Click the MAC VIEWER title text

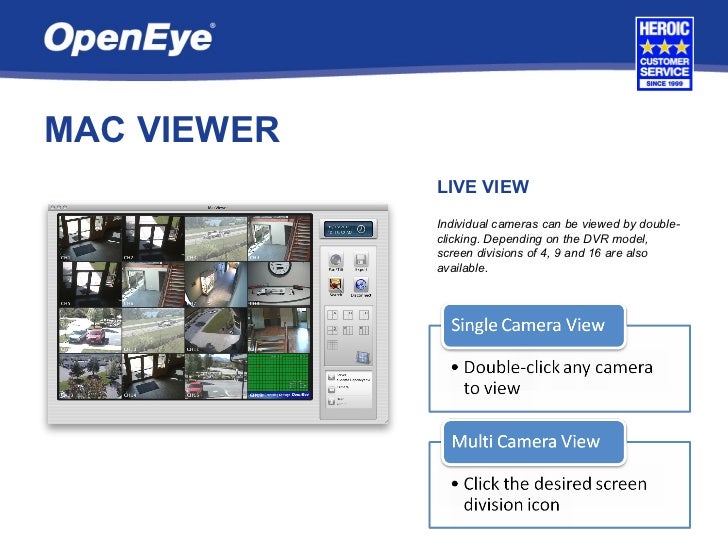[162, 129]
